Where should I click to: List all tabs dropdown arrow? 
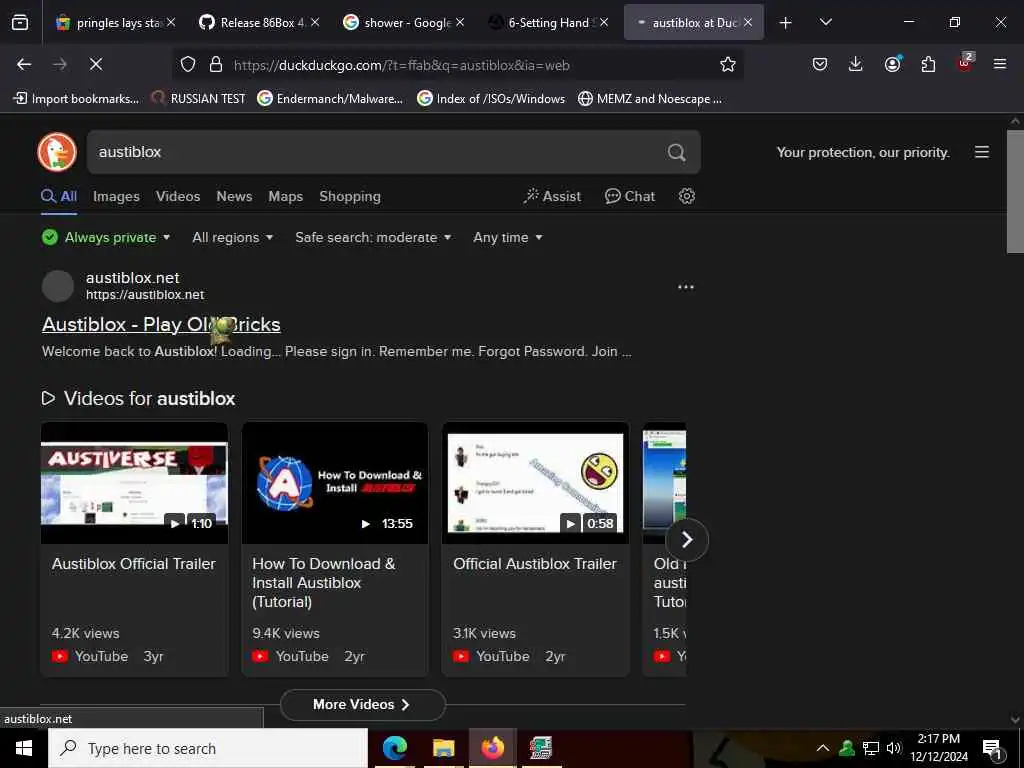(825, 22)
